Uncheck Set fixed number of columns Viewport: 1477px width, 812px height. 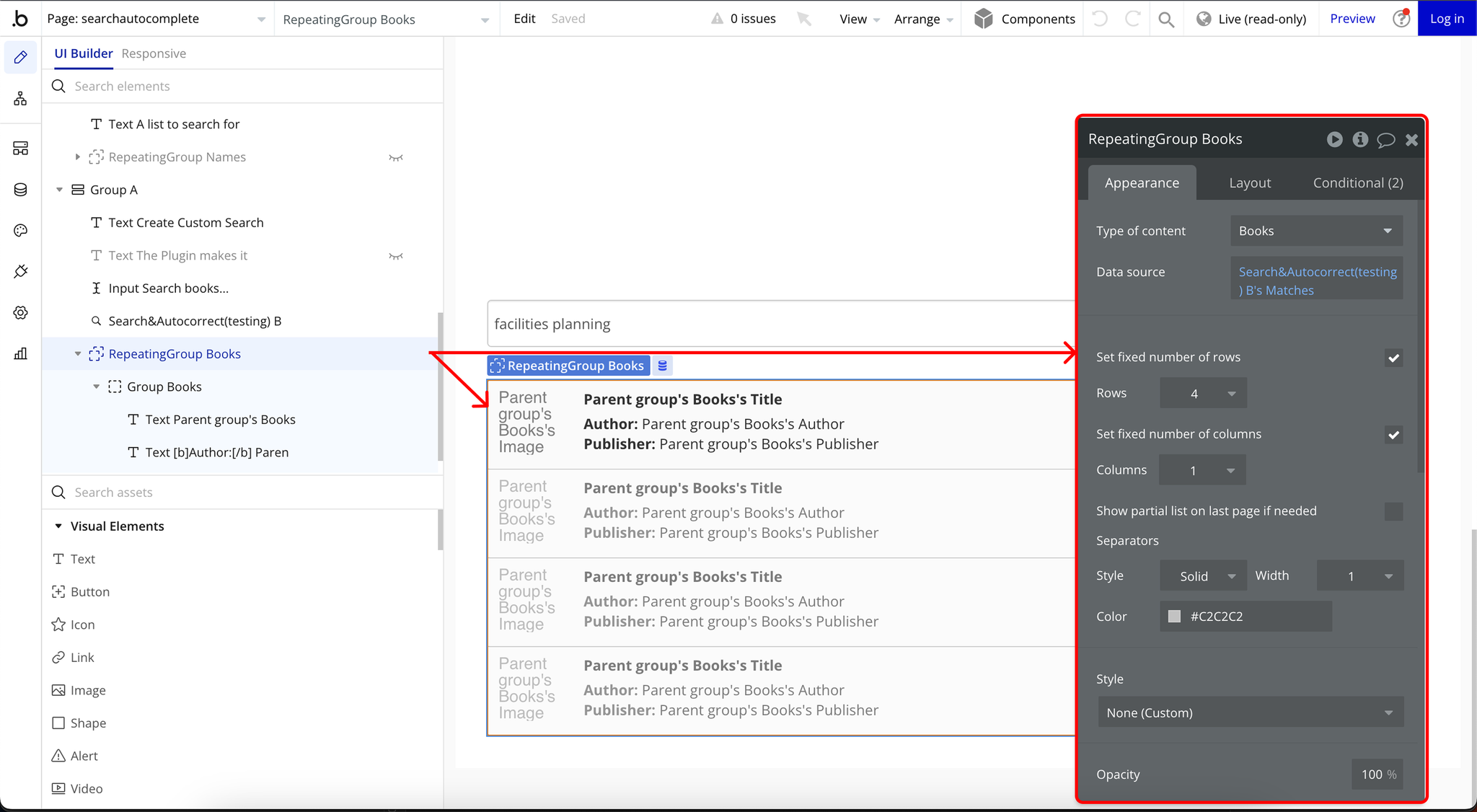pyautogui.click(x=1393, y=435)
